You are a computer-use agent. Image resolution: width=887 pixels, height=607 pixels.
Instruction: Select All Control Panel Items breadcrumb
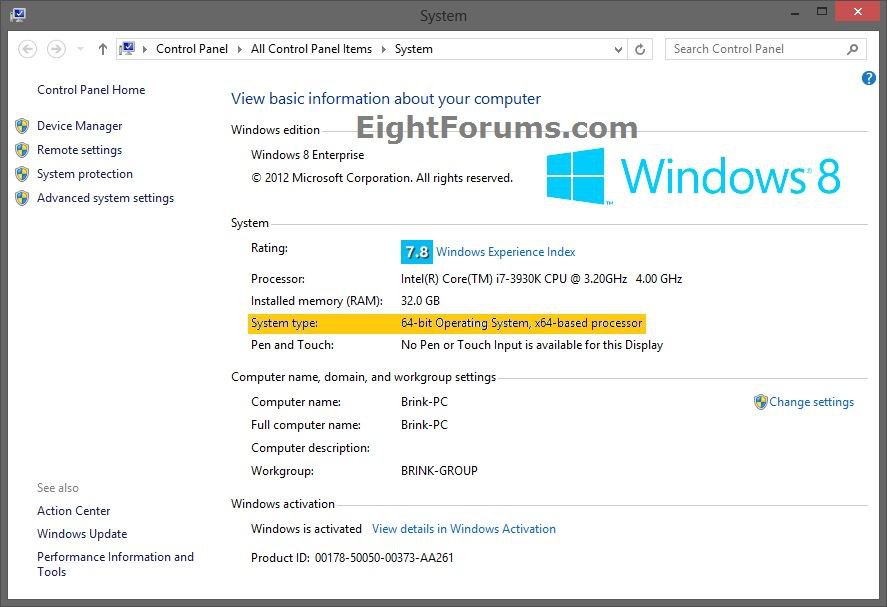click(x=311, y=49)
